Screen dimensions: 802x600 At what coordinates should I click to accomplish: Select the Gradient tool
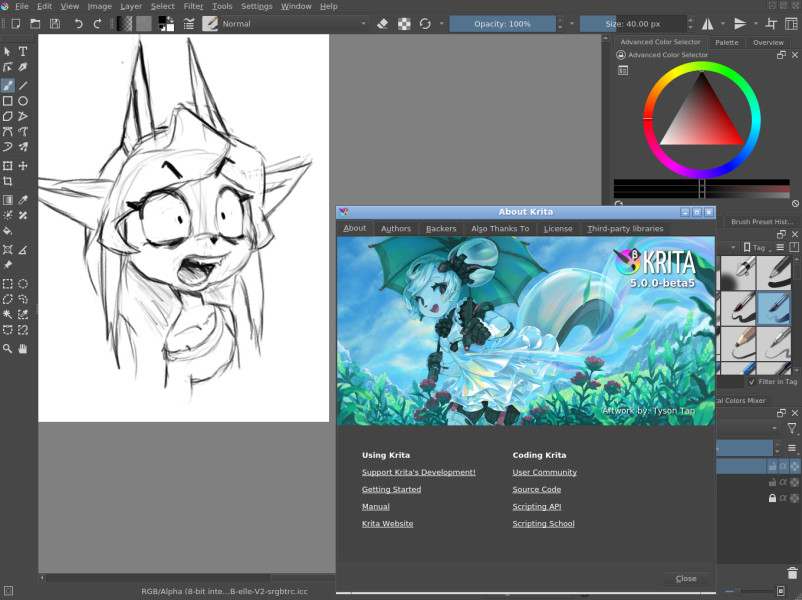[7, 200]
